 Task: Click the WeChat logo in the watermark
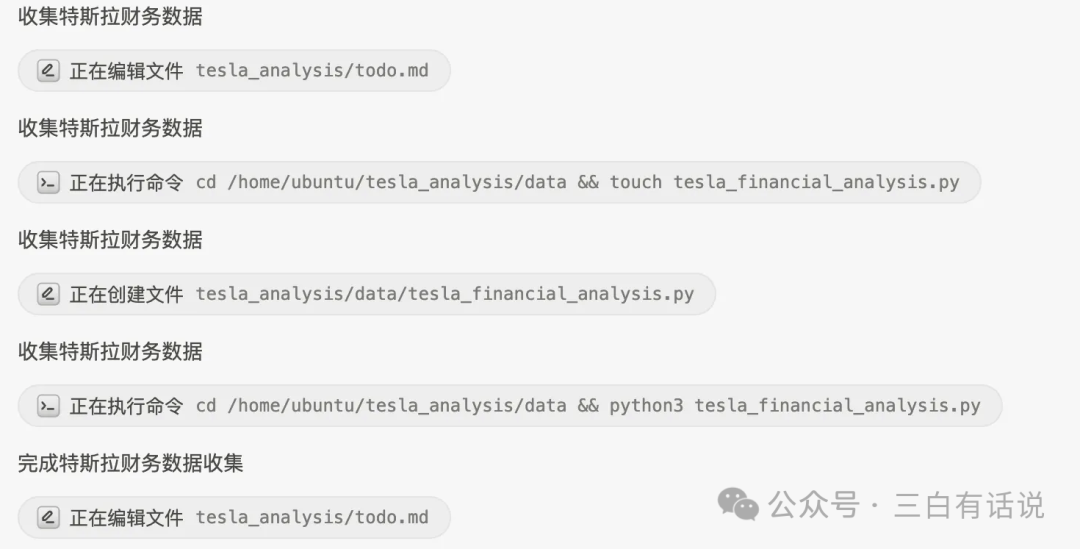coord(740,506)
